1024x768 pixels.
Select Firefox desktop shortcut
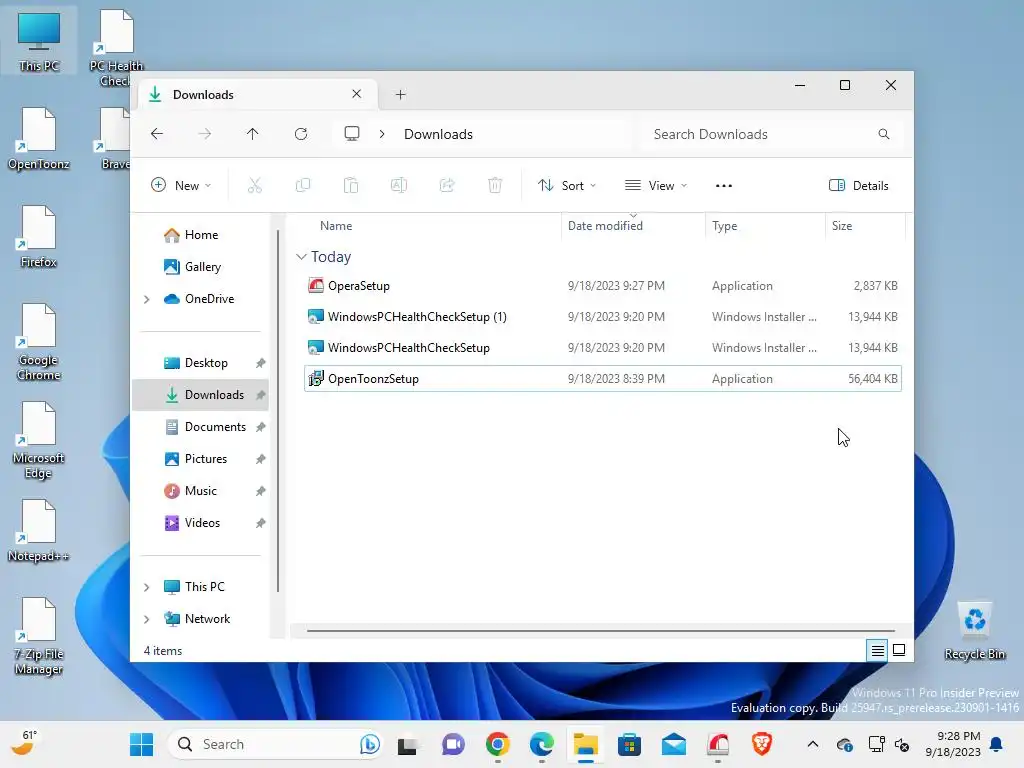pos(39,237)
